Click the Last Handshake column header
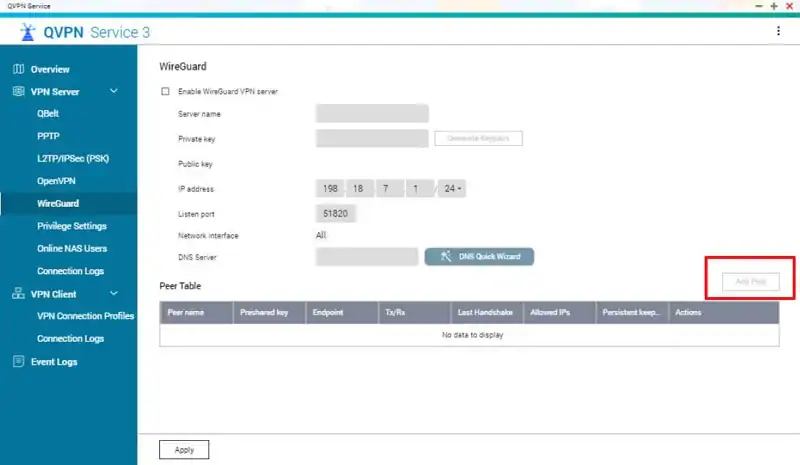 (487, 312)
